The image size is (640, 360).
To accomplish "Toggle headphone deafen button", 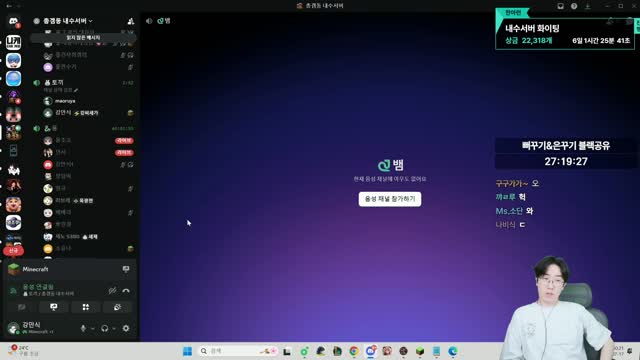I will [x=104, y=328].
